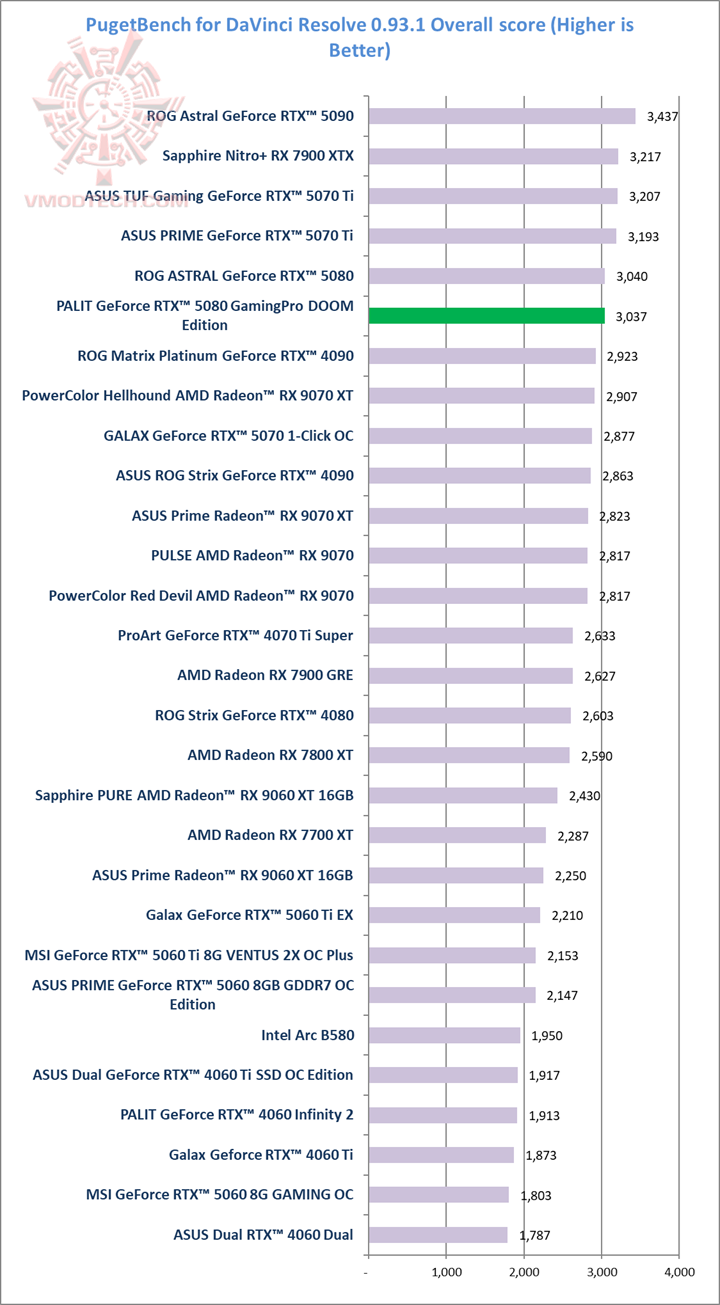Select 'ROG Matrix Platinum GeForce RTX™ 4090' label
Viewport: 720px width, 1305px height.
click(215, 356)
